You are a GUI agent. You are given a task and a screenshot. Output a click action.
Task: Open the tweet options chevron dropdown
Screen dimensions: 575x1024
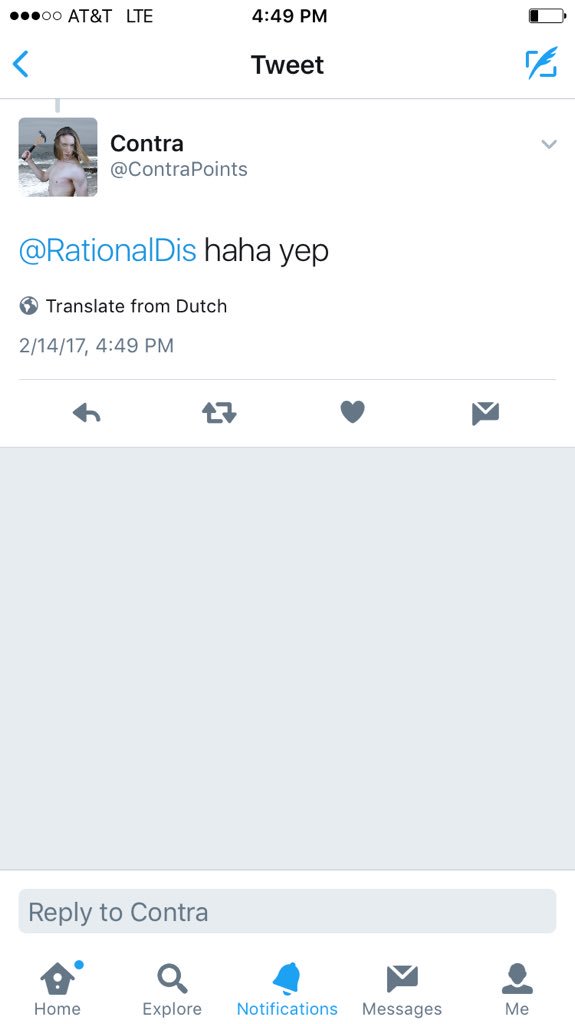(549, 144)
